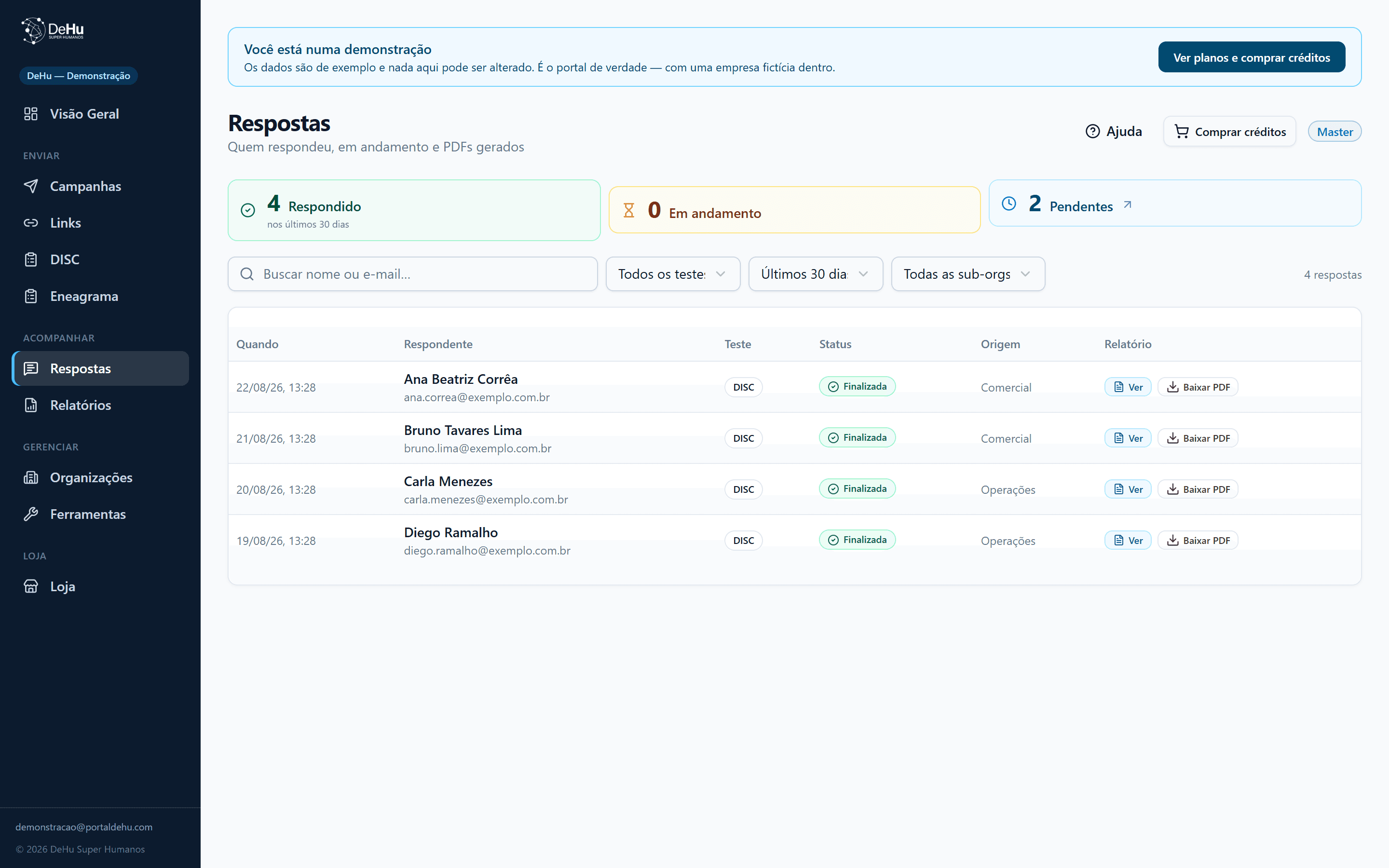Click the Links chain icon
The height and width of the screenshot is (868, 1389).
(31, 223)
